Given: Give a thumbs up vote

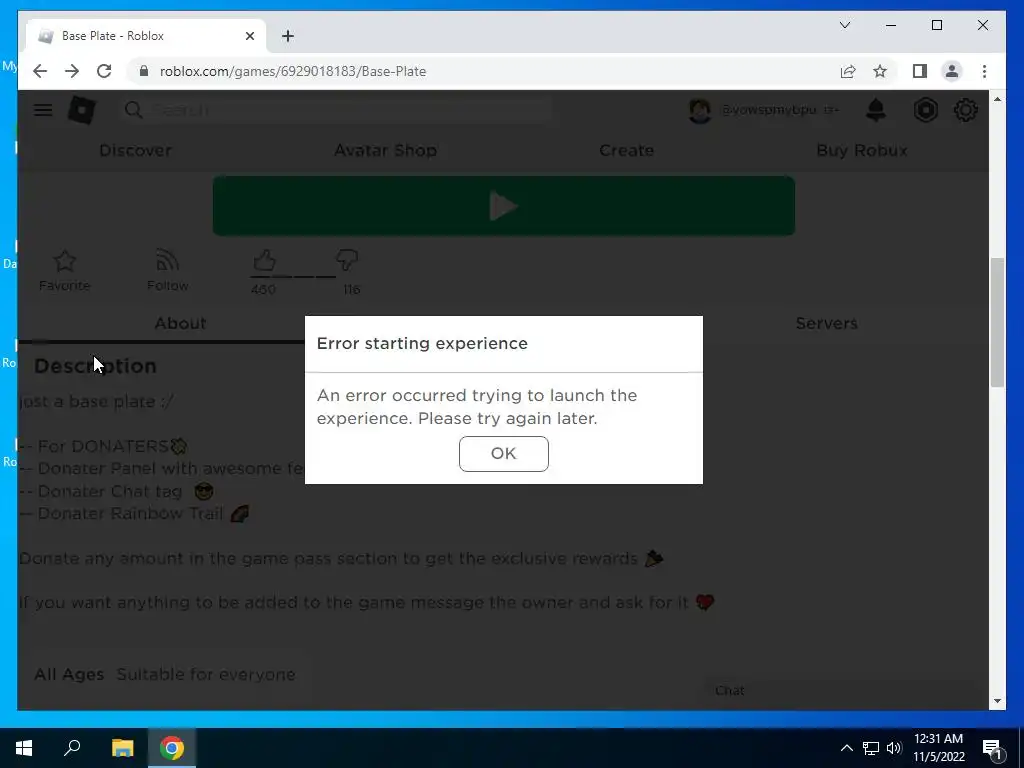Looking at the screenshot, I should coord(264,260).
